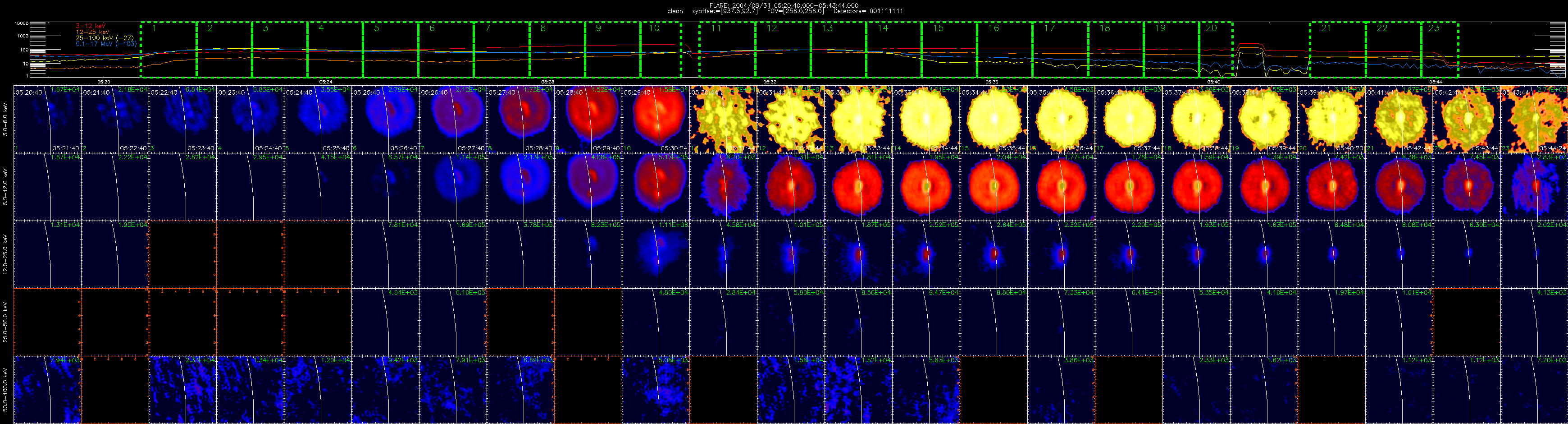This screenshot has height=424, width=1568.
Task: Open the 50.0-100.0 keV image with peak 5.08E+03
Action: (656, 389)
